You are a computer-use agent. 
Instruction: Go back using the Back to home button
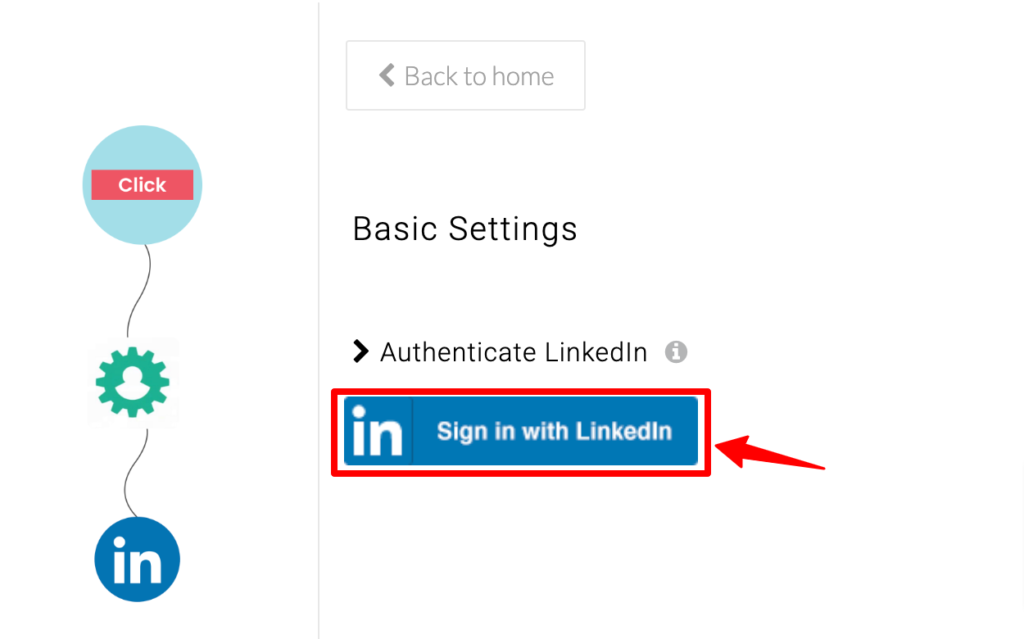pyautogui.click(x=466, y=75)
